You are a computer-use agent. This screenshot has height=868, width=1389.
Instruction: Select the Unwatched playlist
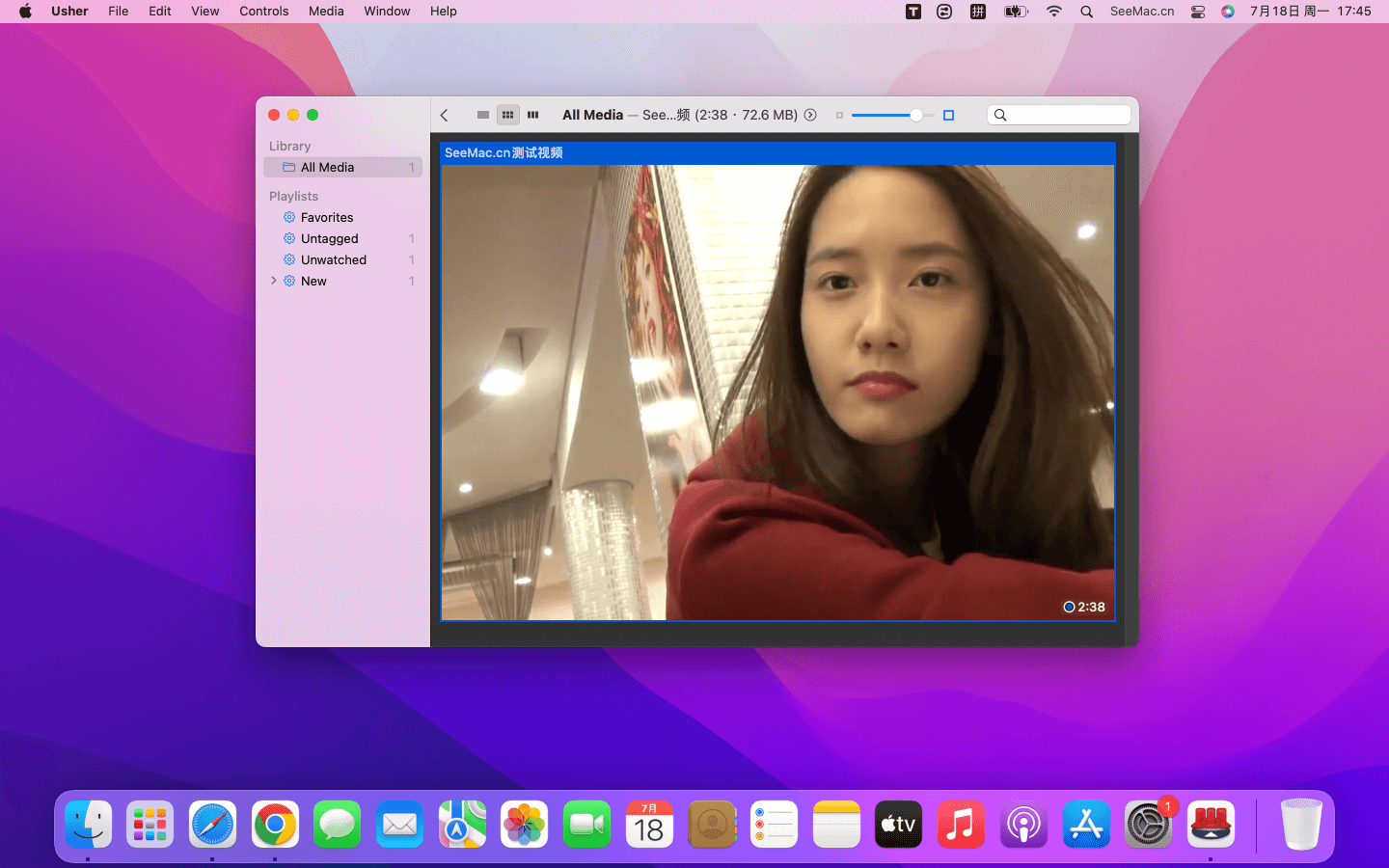[335, 259]
